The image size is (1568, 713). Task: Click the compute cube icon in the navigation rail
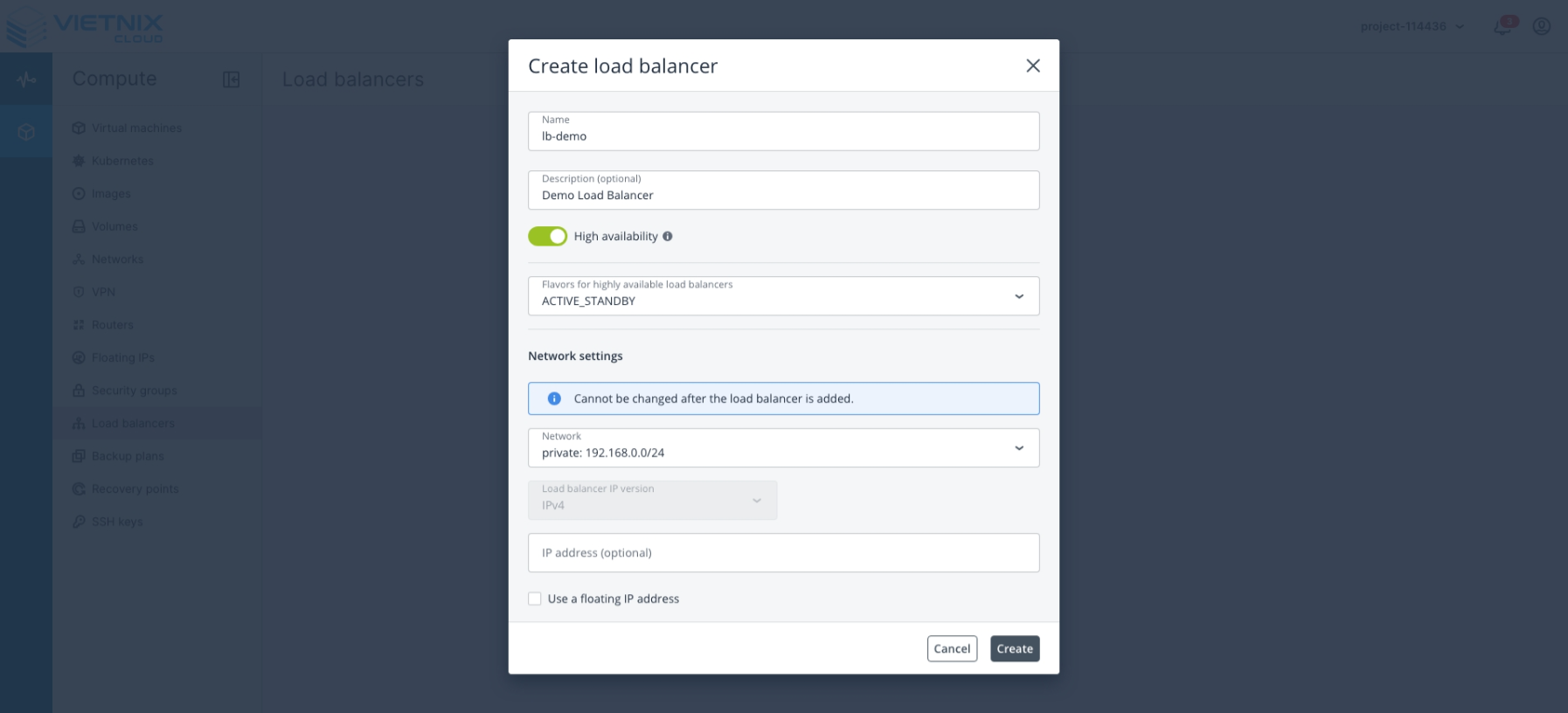[x=26, y=131]
